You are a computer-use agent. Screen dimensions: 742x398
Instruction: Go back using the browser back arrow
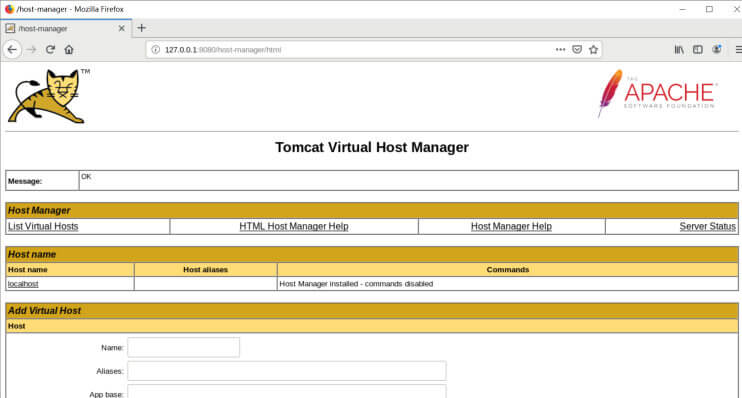(x=12, y=49)
